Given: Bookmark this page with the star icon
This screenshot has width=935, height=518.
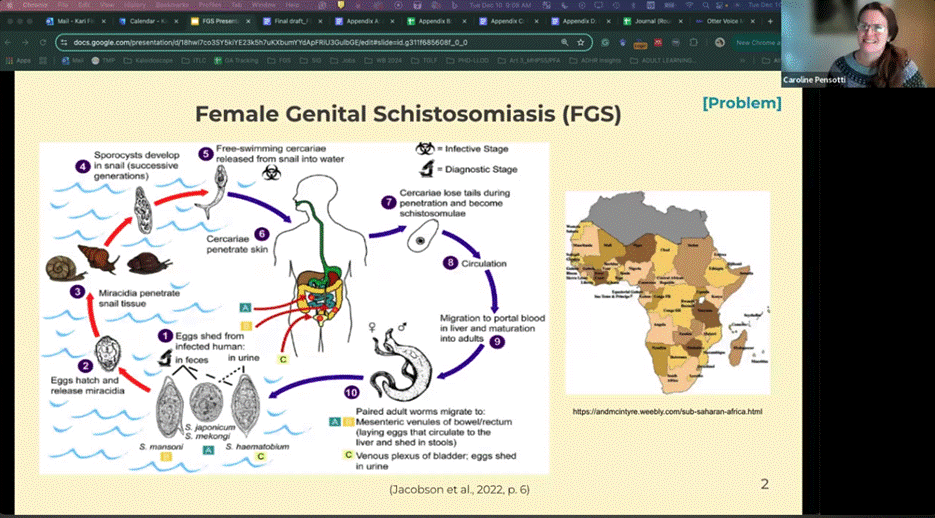Looking at the screenshot, I should click(x=581, y=43).
